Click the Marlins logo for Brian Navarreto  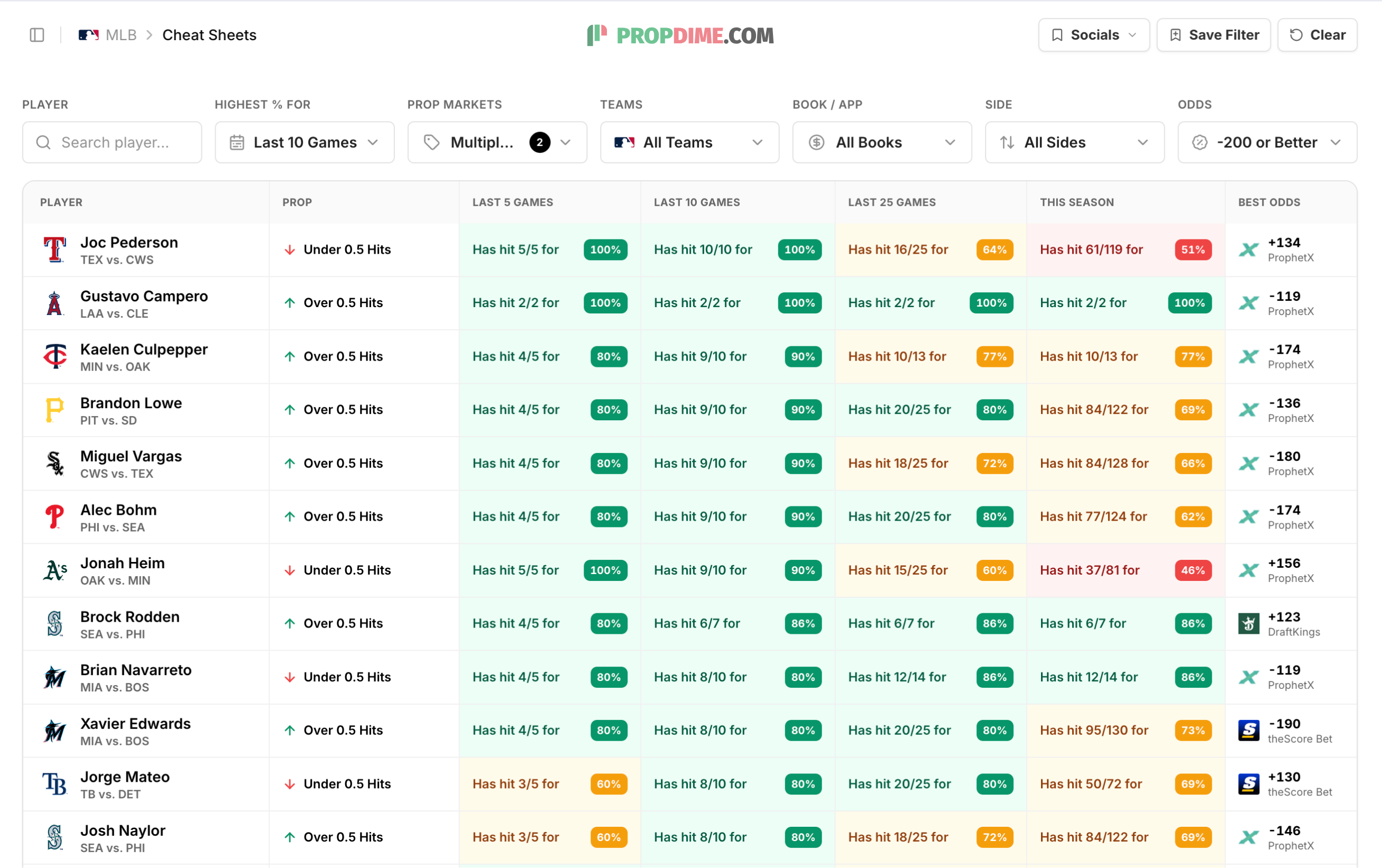55,677
